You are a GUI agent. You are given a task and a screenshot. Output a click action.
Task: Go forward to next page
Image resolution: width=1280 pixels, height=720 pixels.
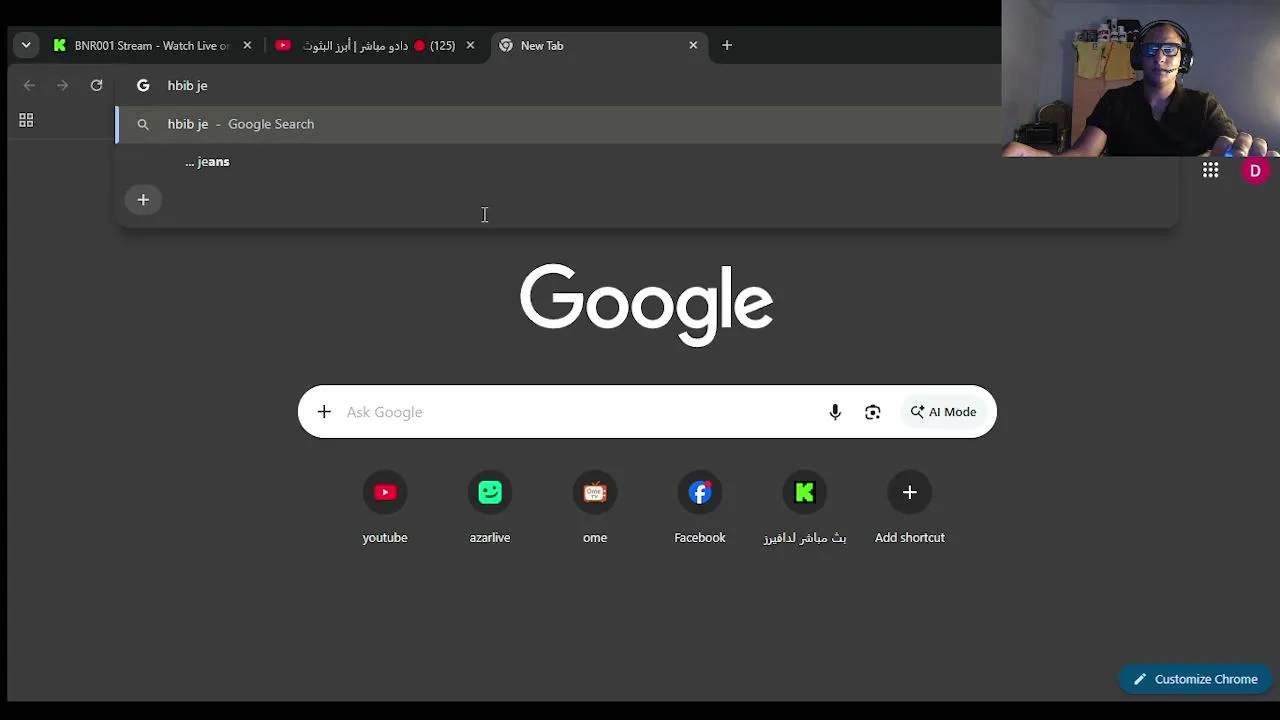[63, 85]
